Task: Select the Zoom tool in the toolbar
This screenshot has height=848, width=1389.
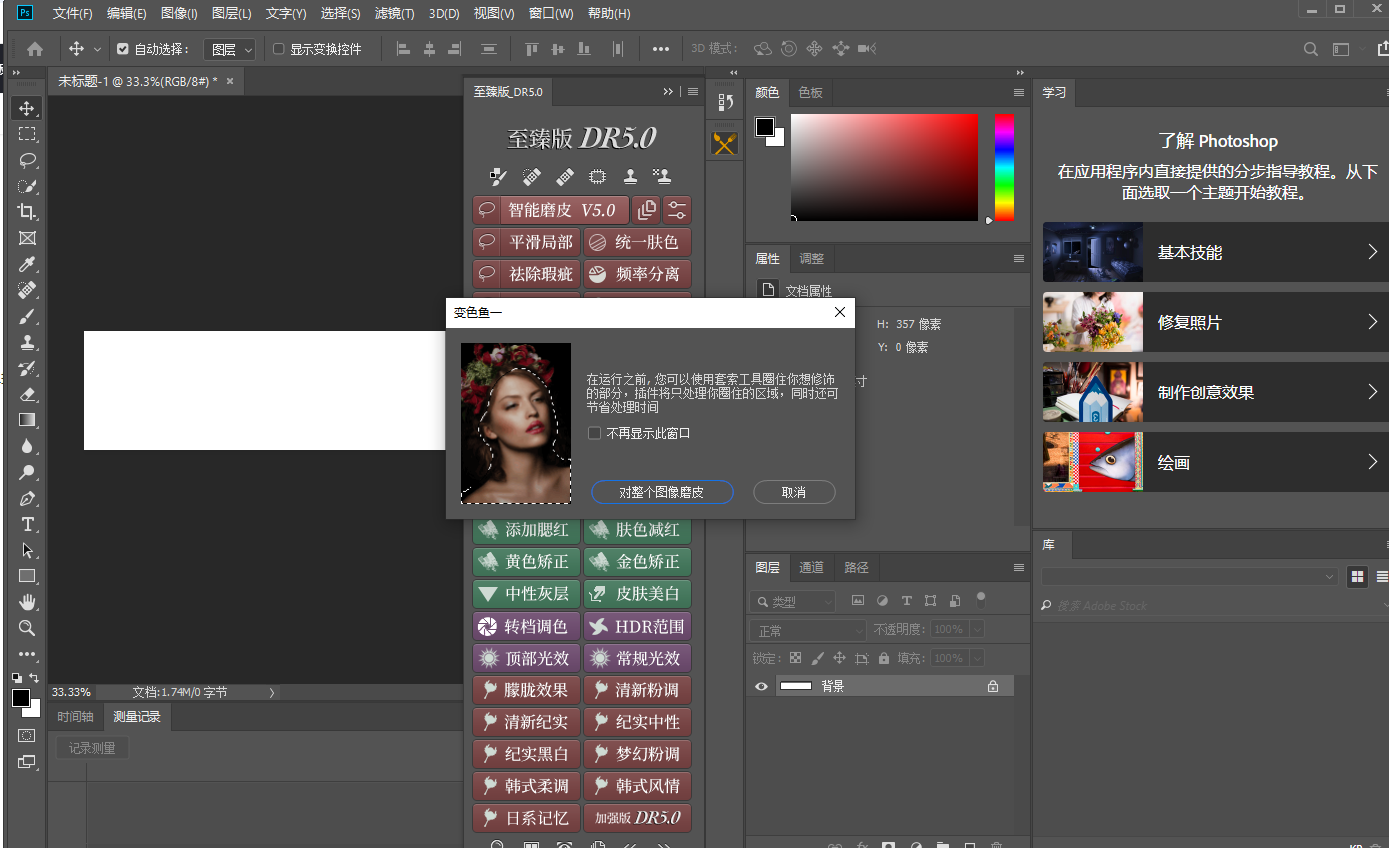Action: point(27,628)
